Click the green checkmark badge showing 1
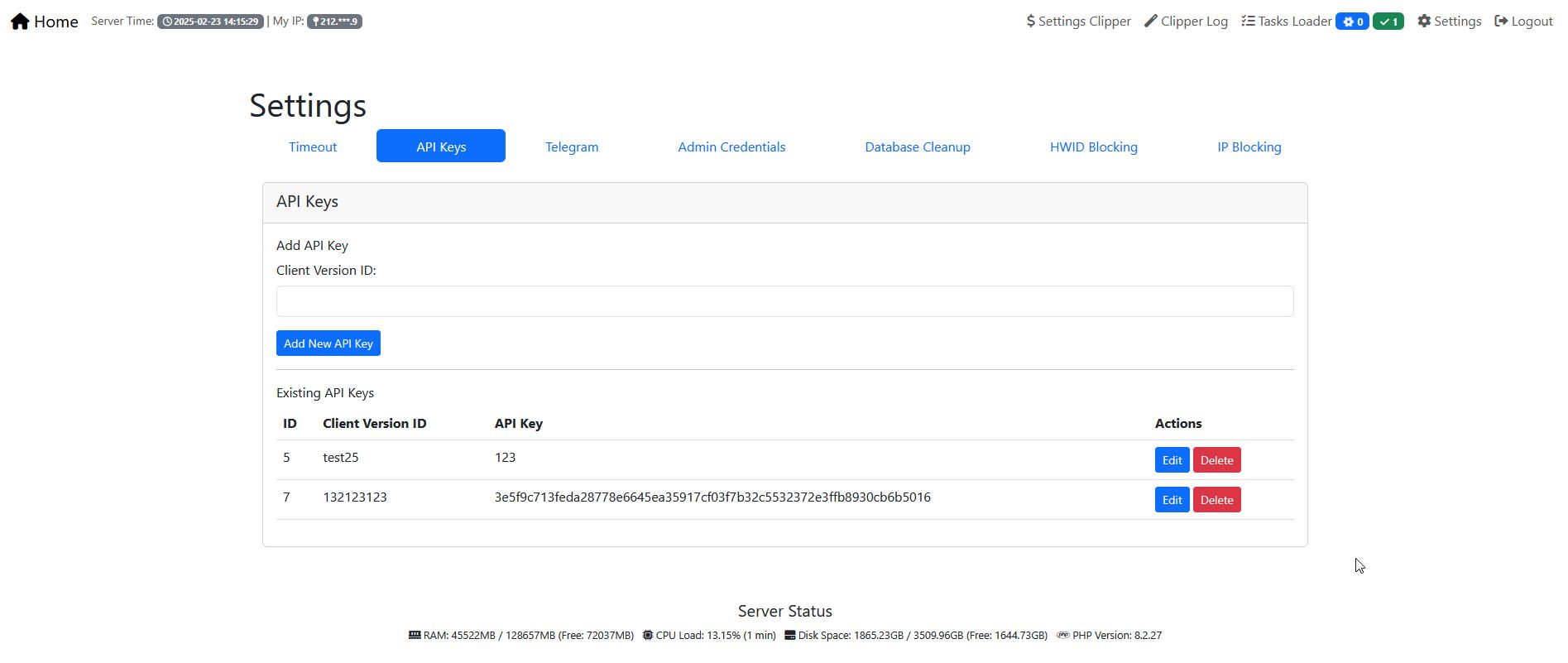Screen dimensions: 1568x663 [x=1388, y=22]
